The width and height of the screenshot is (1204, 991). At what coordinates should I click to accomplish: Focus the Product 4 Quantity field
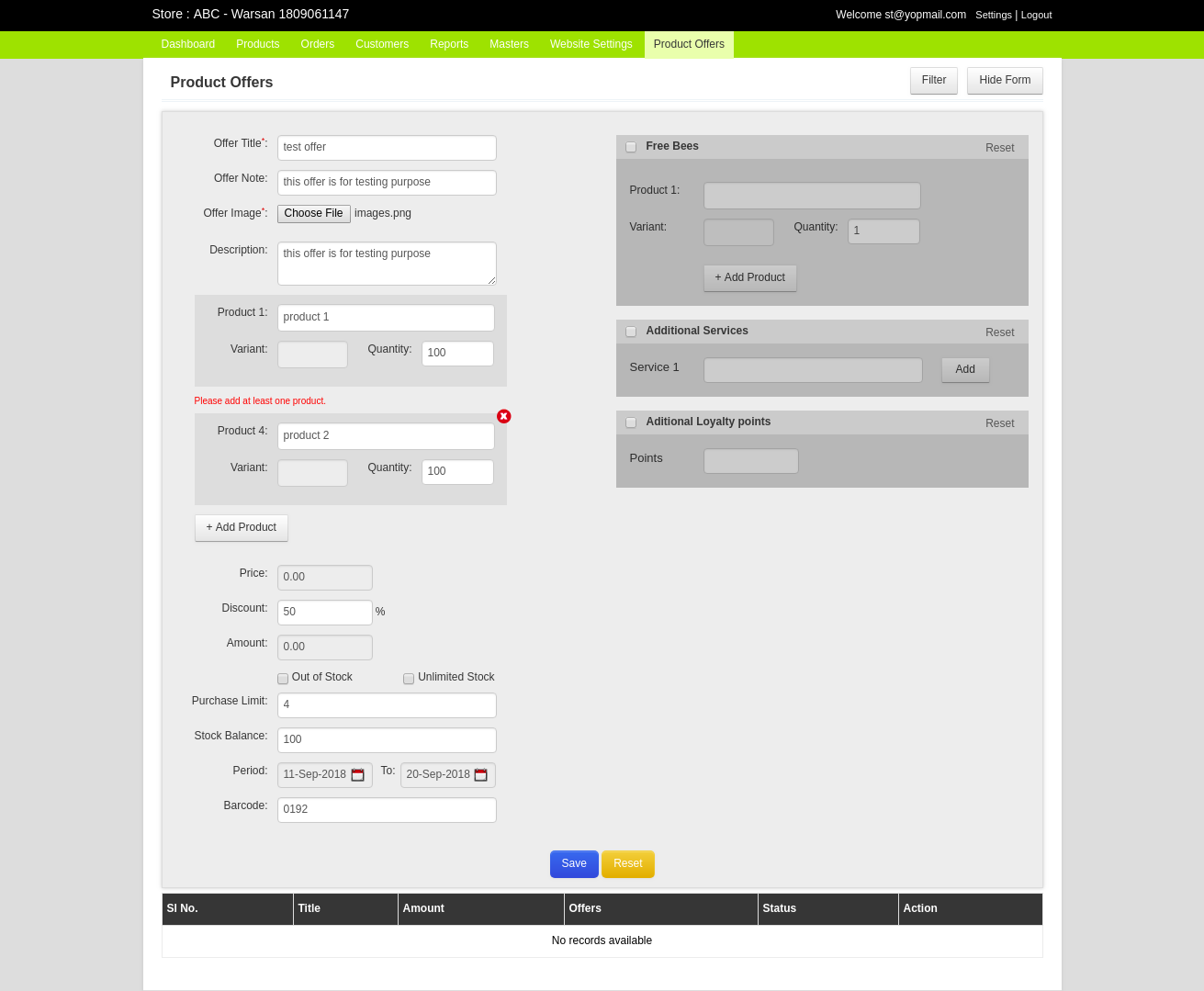pyautogui.click(x=457, y=472)
